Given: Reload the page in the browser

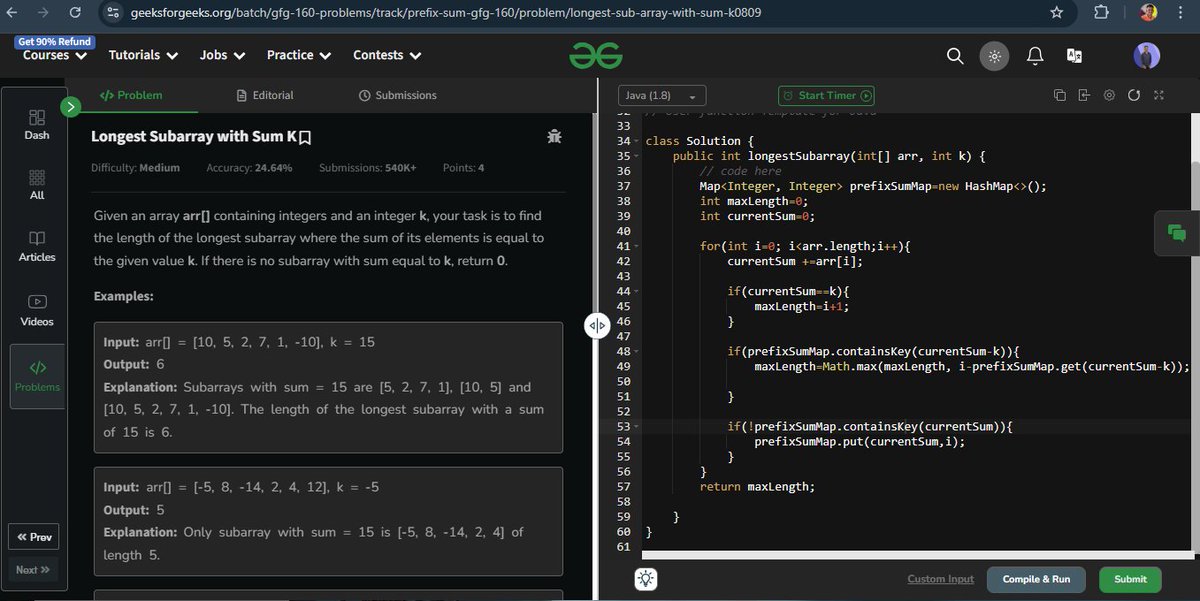Looking at the screenshot, I should tap(75, 13).
